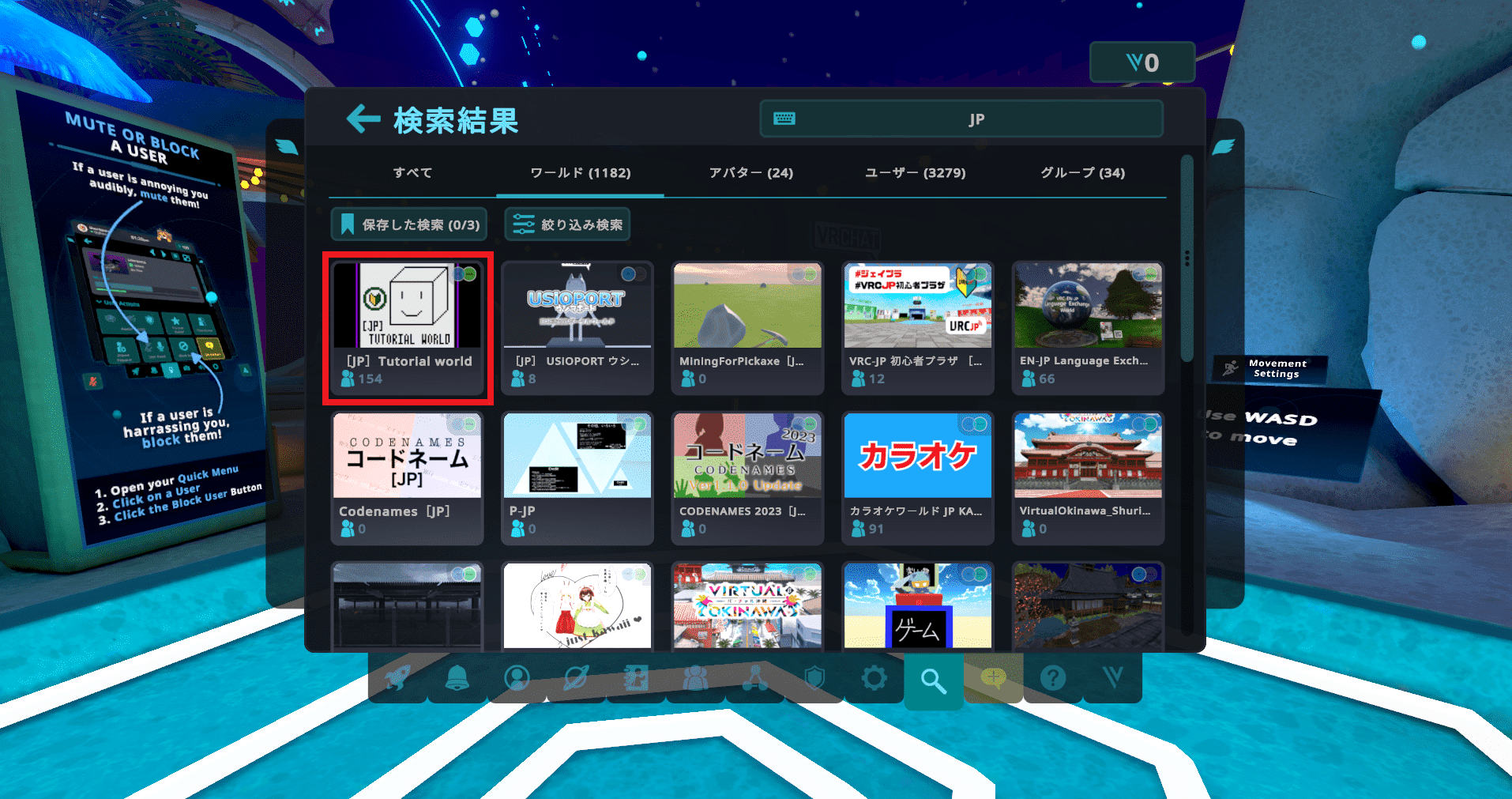Click the 検索結果 heading text
The width and height of the screenshot is (1512, 799).
[456, 120]
